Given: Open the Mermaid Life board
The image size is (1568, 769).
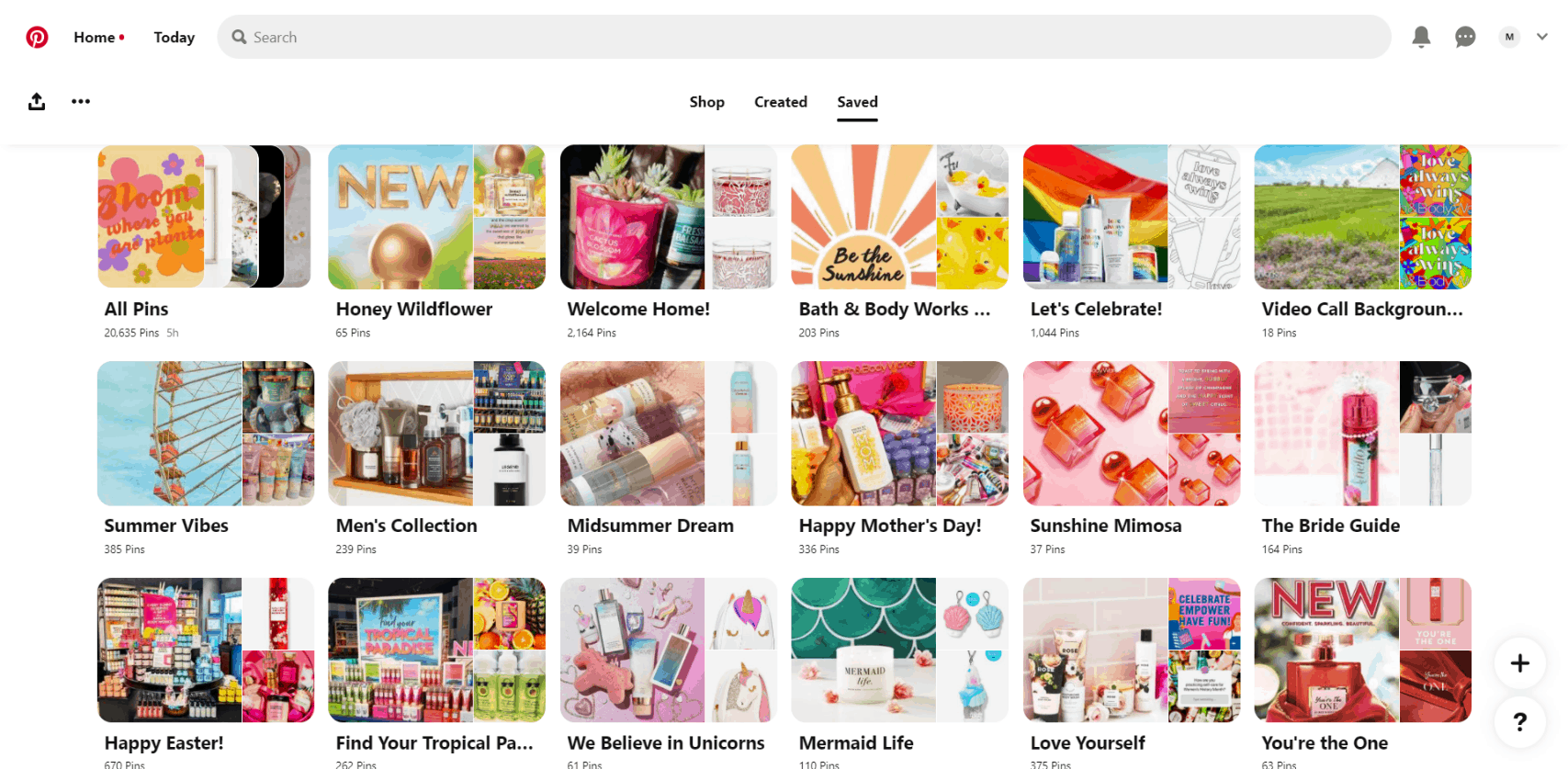Looking at the screenshot, I should 899,673.
